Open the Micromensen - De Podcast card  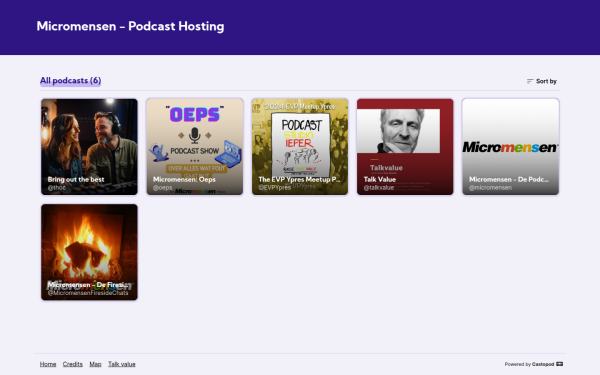pos(510,147)
